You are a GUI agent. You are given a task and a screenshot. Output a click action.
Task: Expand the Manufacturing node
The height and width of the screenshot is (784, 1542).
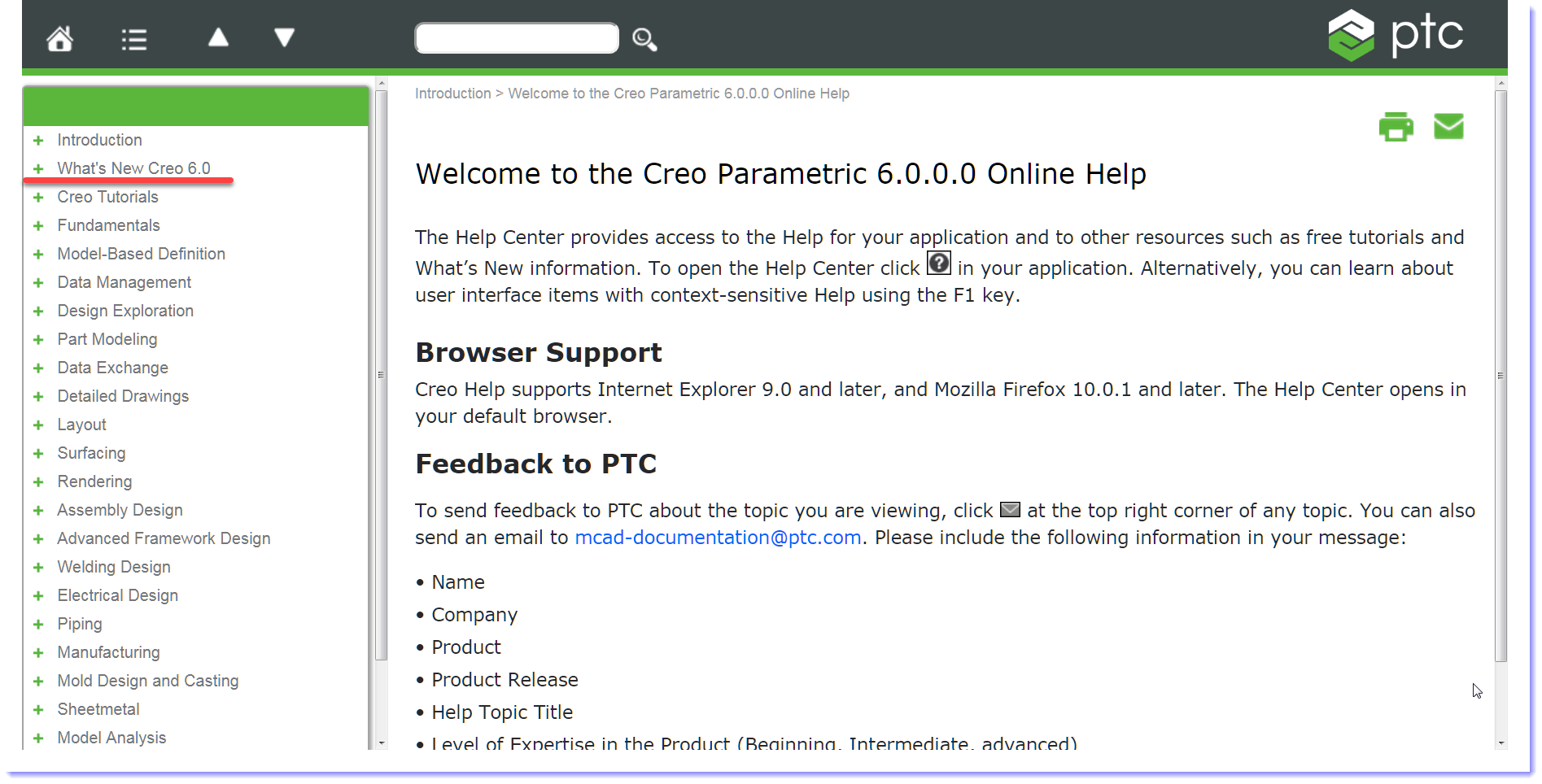[38, 653]
